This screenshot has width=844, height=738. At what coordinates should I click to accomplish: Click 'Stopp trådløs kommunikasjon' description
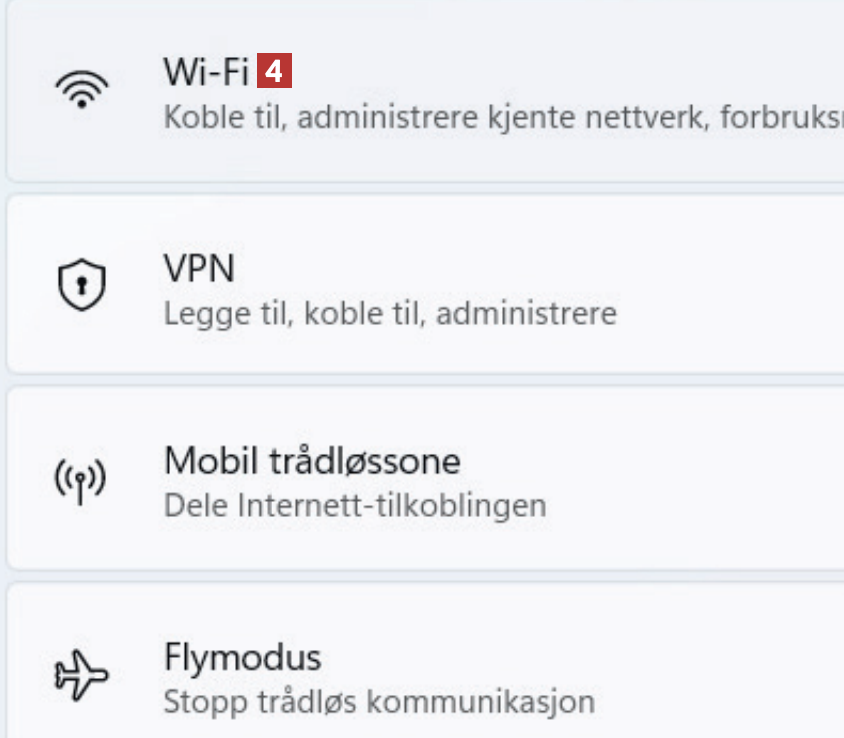point(379,700)
